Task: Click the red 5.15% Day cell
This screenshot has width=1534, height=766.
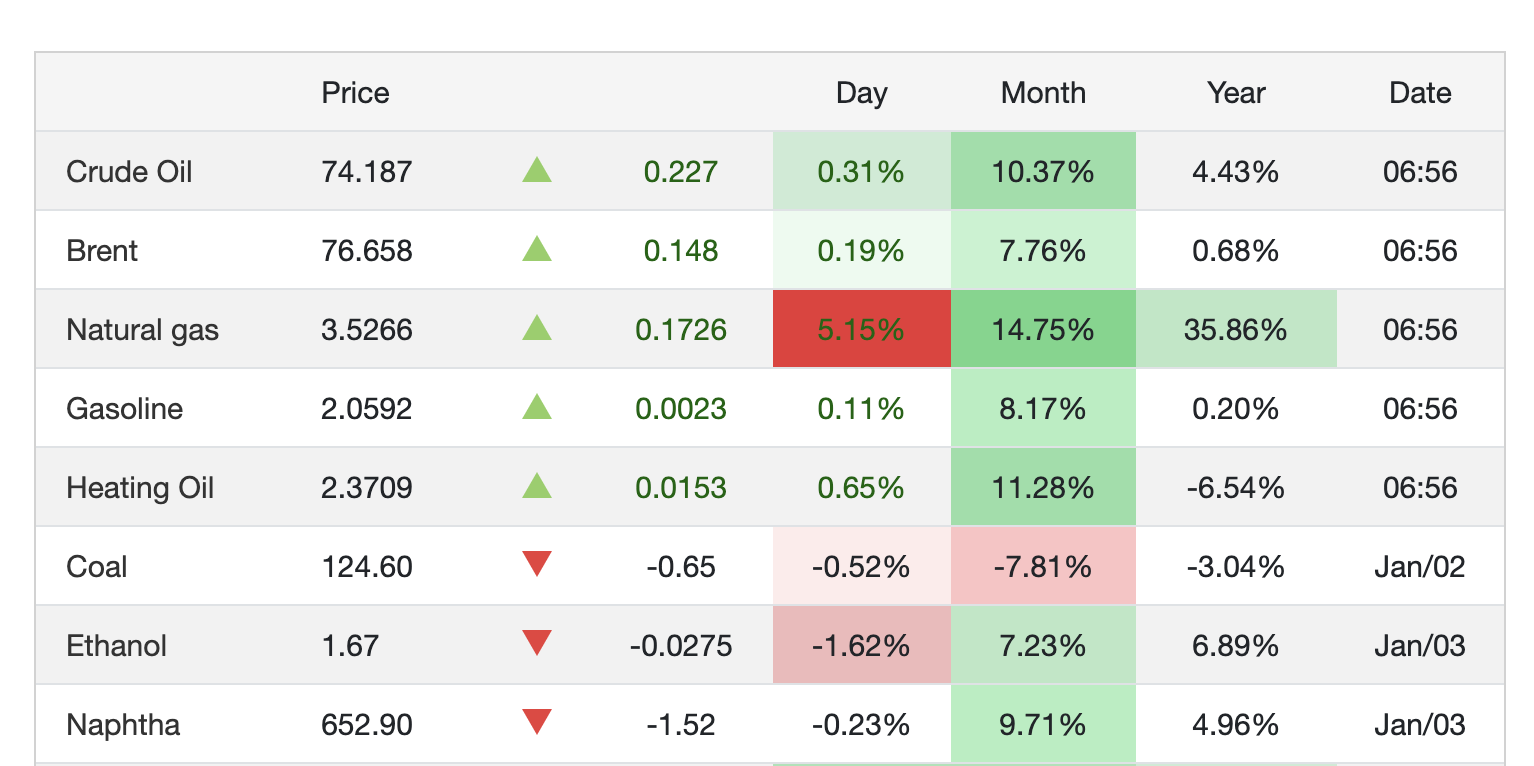Action: click(x=861, y=329)
